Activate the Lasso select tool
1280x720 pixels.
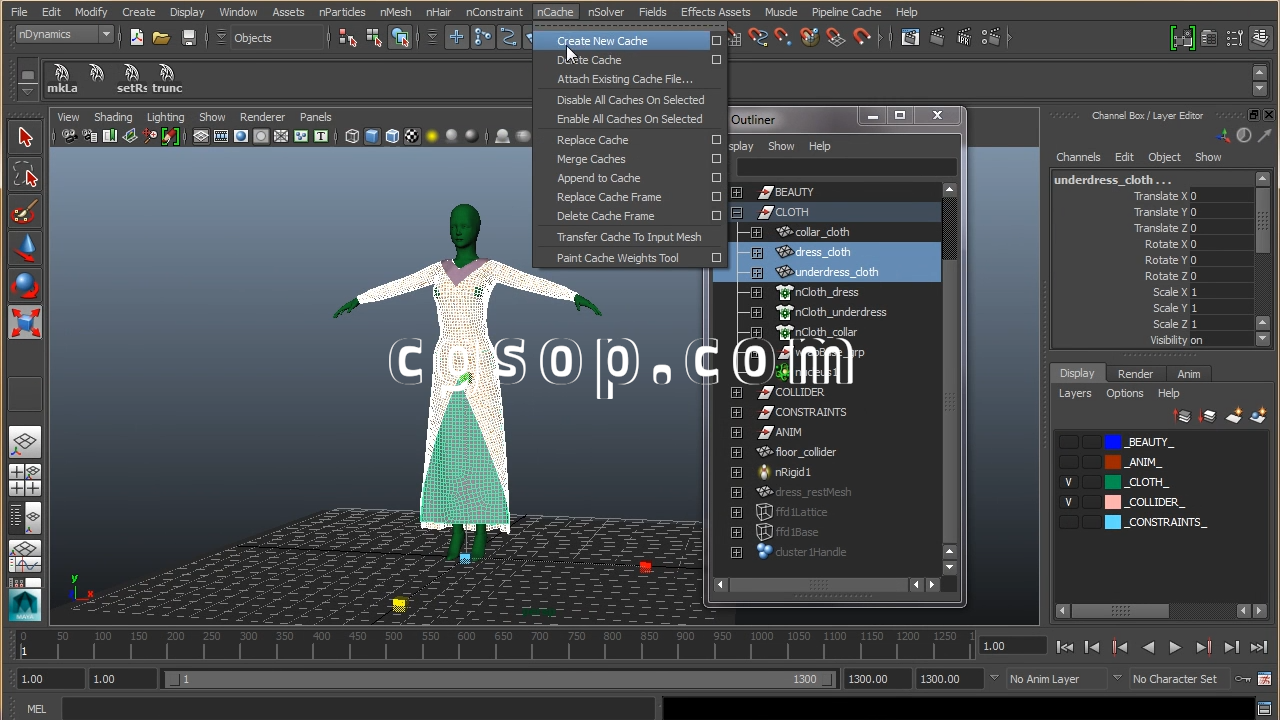(x=25, y=176)
